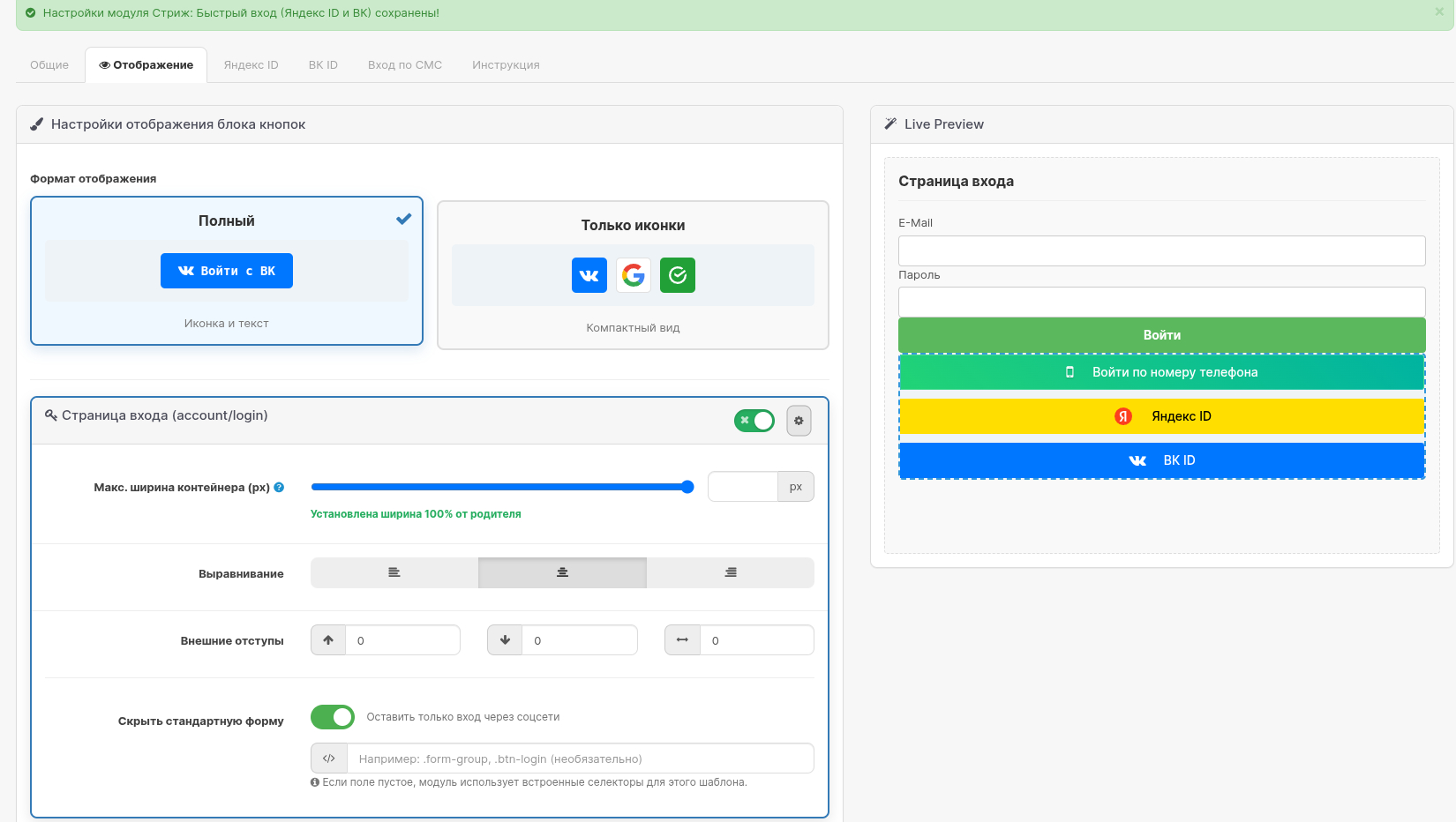
Task: Click the green phone login icon
Action: coord(677,275)
